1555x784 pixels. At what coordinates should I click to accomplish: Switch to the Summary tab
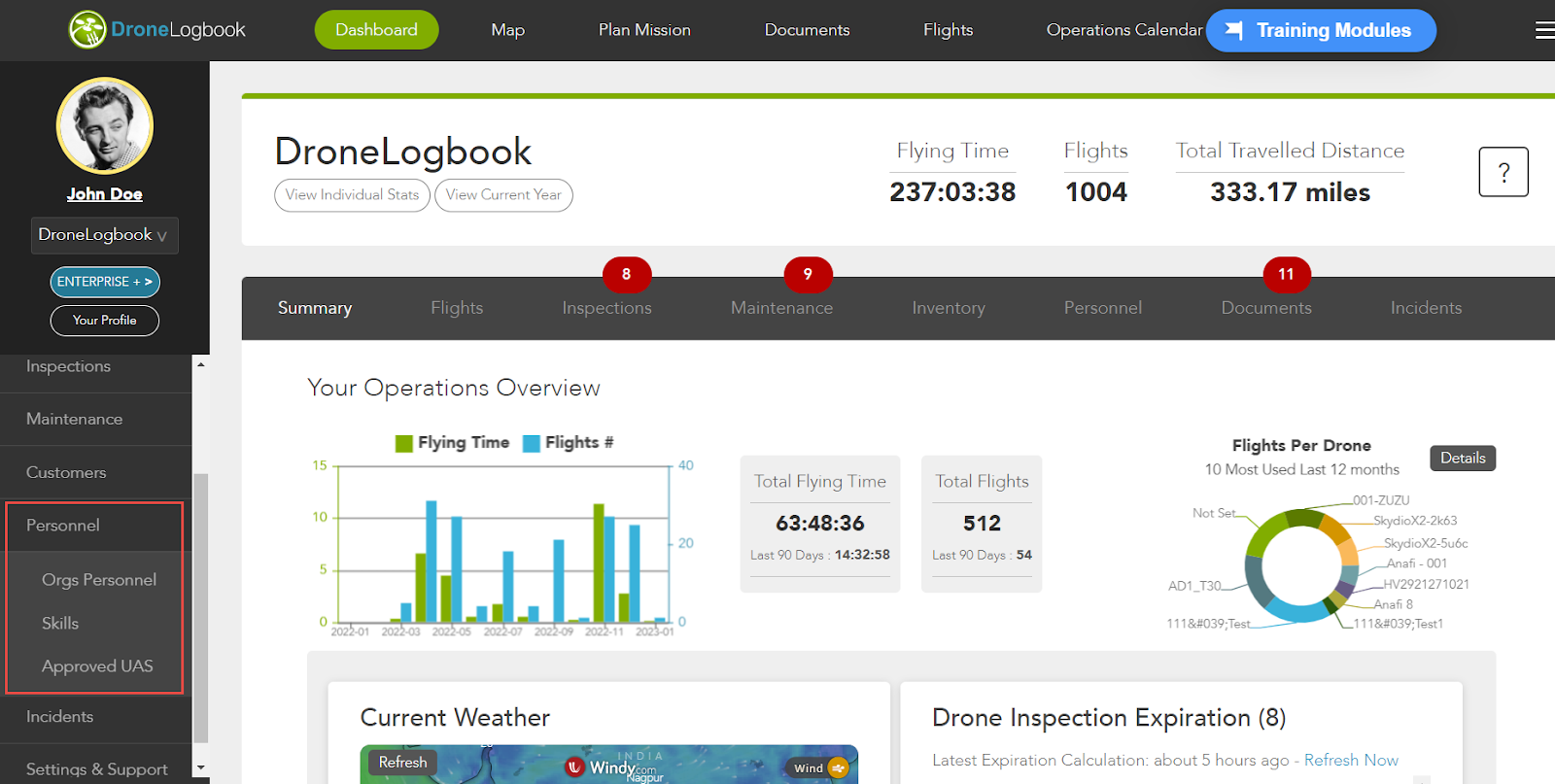[315, 308]
